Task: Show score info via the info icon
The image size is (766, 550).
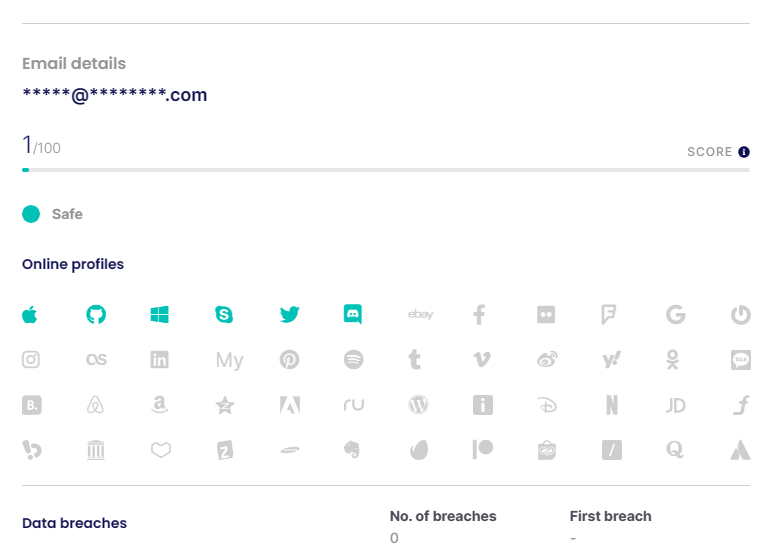Action: 744,152
